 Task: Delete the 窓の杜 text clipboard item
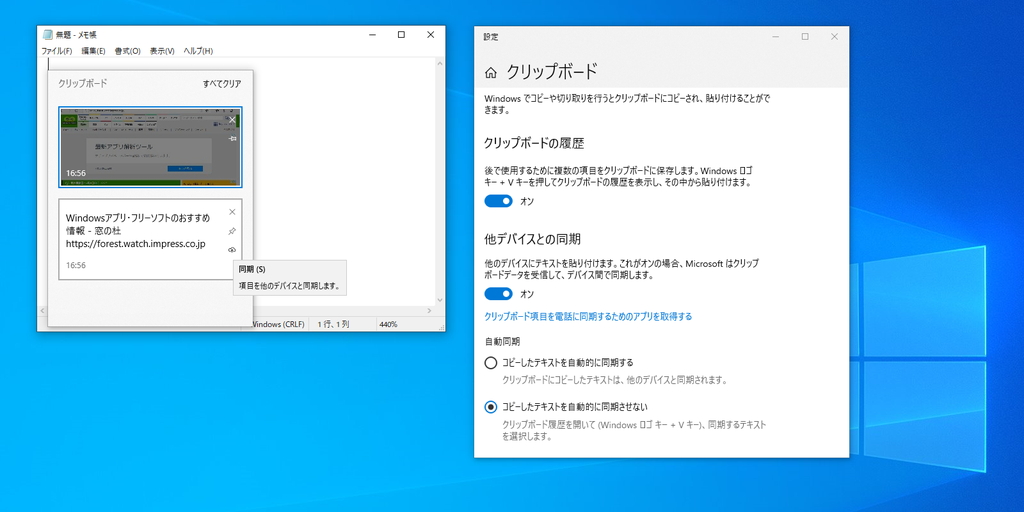click(x=232, y=212)
